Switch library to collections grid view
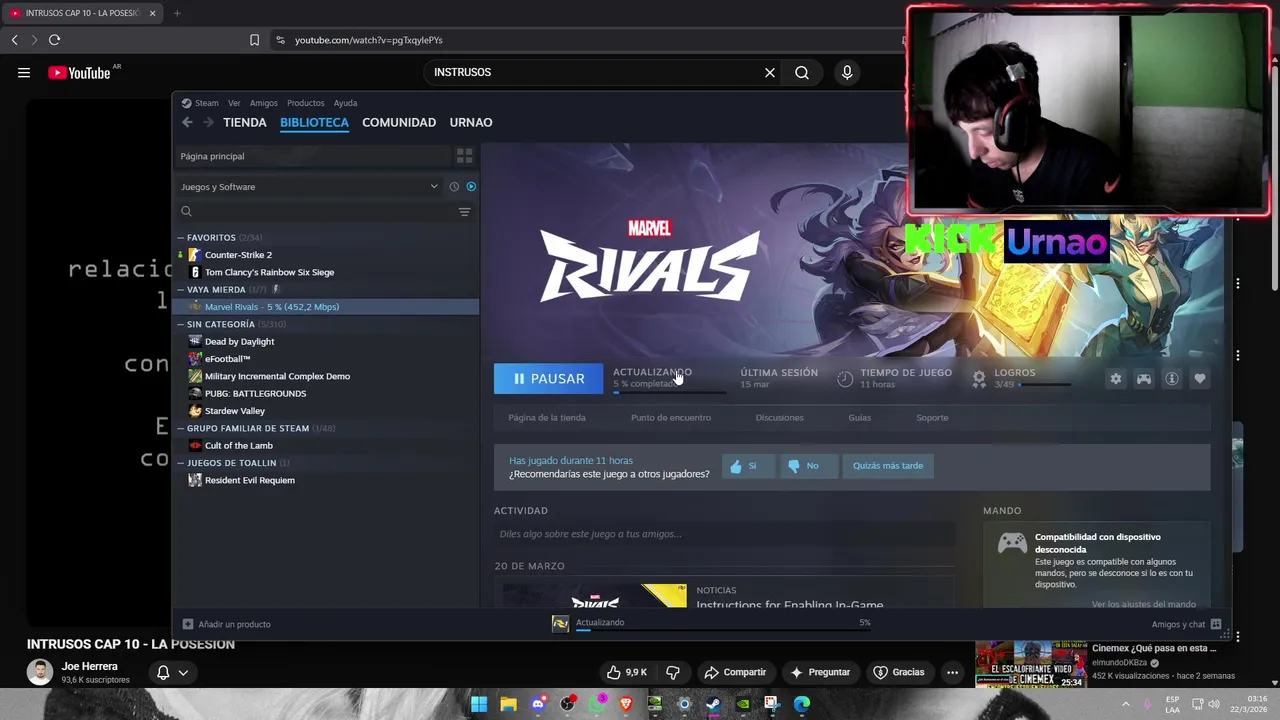This screenshot has height=720, width=1280. tap(464, 156)
